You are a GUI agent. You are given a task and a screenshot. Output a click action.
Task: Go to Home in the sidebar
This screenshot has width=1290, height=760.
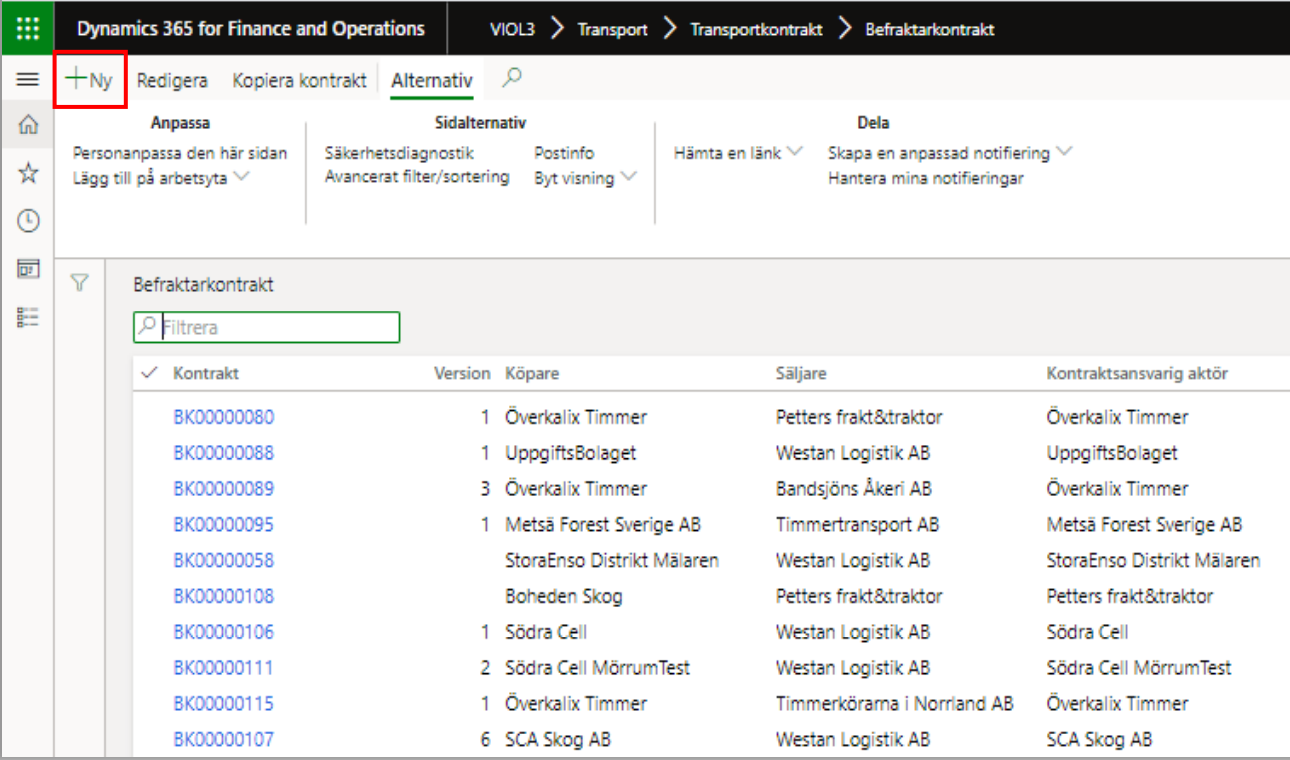click(x=28, y=125)
